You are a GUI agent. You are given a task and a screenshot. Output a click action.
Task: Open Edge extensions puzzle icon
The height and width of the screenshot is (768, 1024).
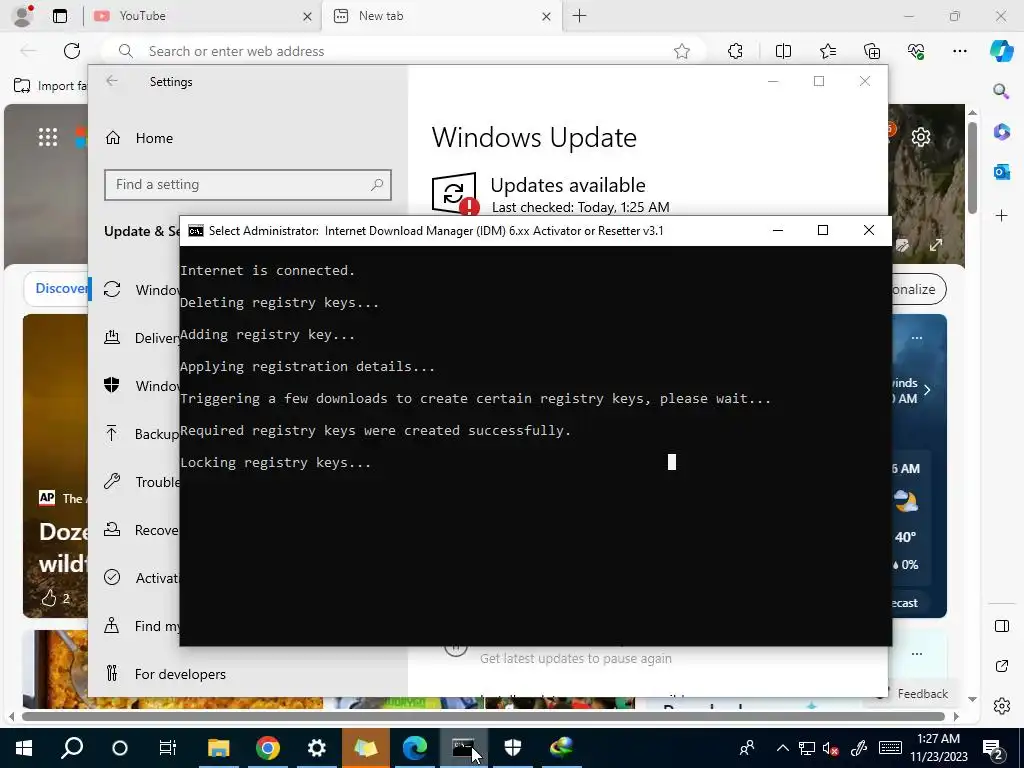tap(735, 51)
